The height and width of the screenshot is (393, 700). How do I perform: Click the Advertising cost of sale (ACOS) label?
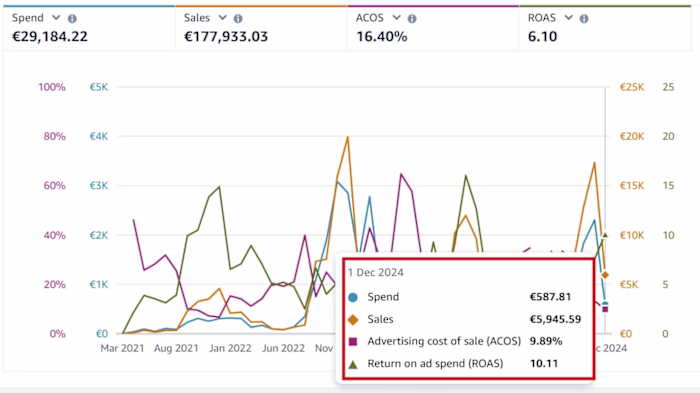coord(444,341)
